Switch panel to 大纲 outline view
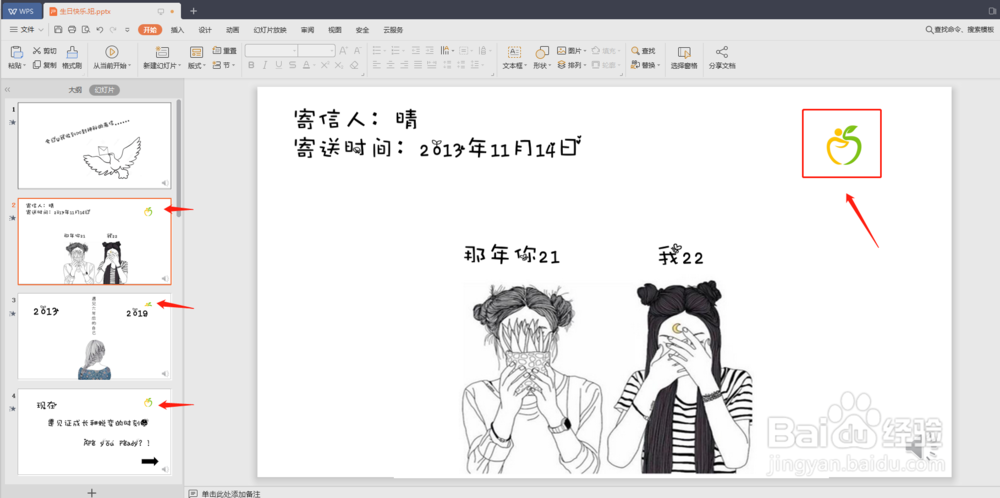This screenshot has height=498, width=1000. click(76, 90)
